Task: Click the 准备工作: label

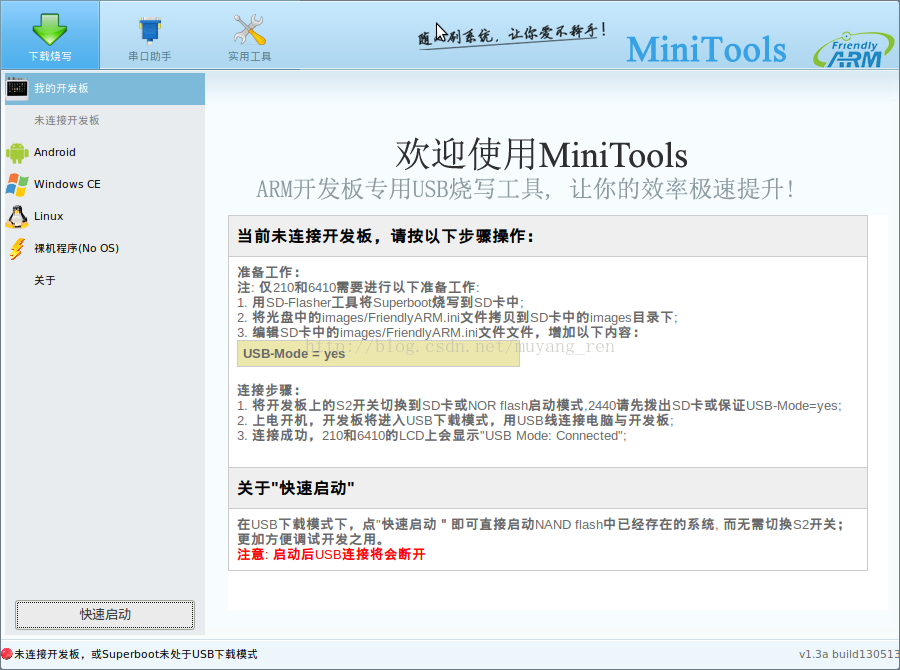Action: [x=269, y=273]
